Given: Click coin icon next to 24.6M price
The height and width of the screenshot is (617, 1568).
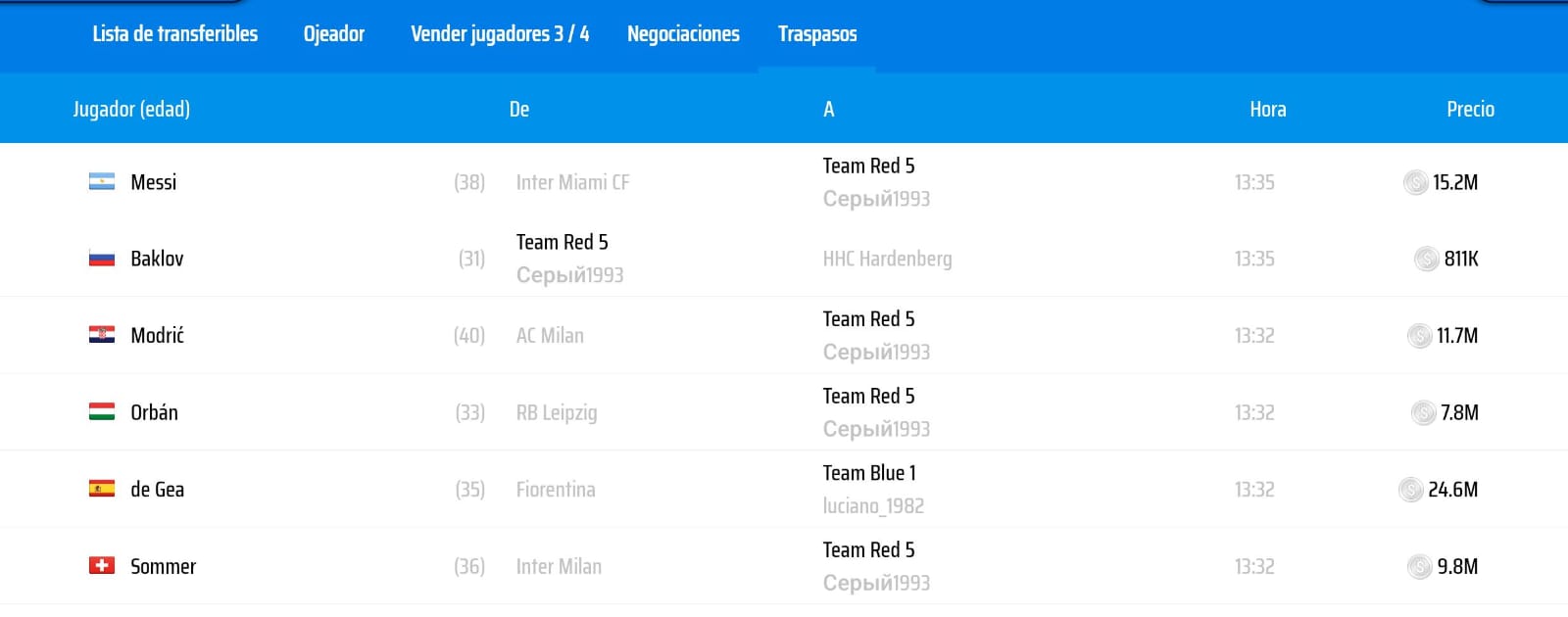Looking at the screenshot, I should 1410,490.
